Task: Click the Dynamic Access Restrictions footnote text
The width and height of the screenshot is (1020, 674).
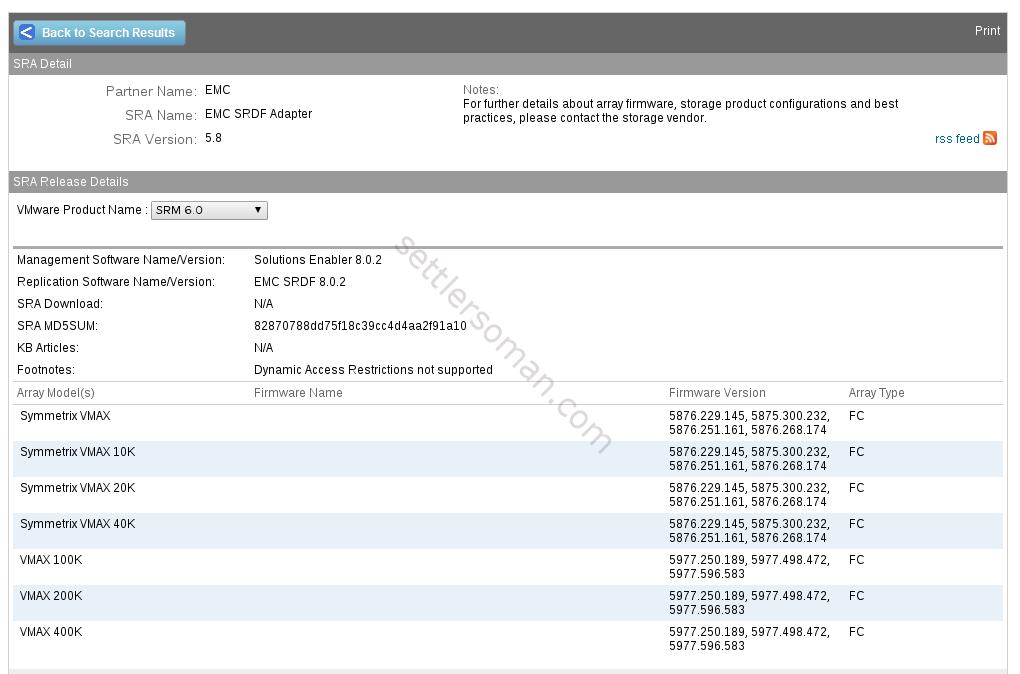Action: 373,370
